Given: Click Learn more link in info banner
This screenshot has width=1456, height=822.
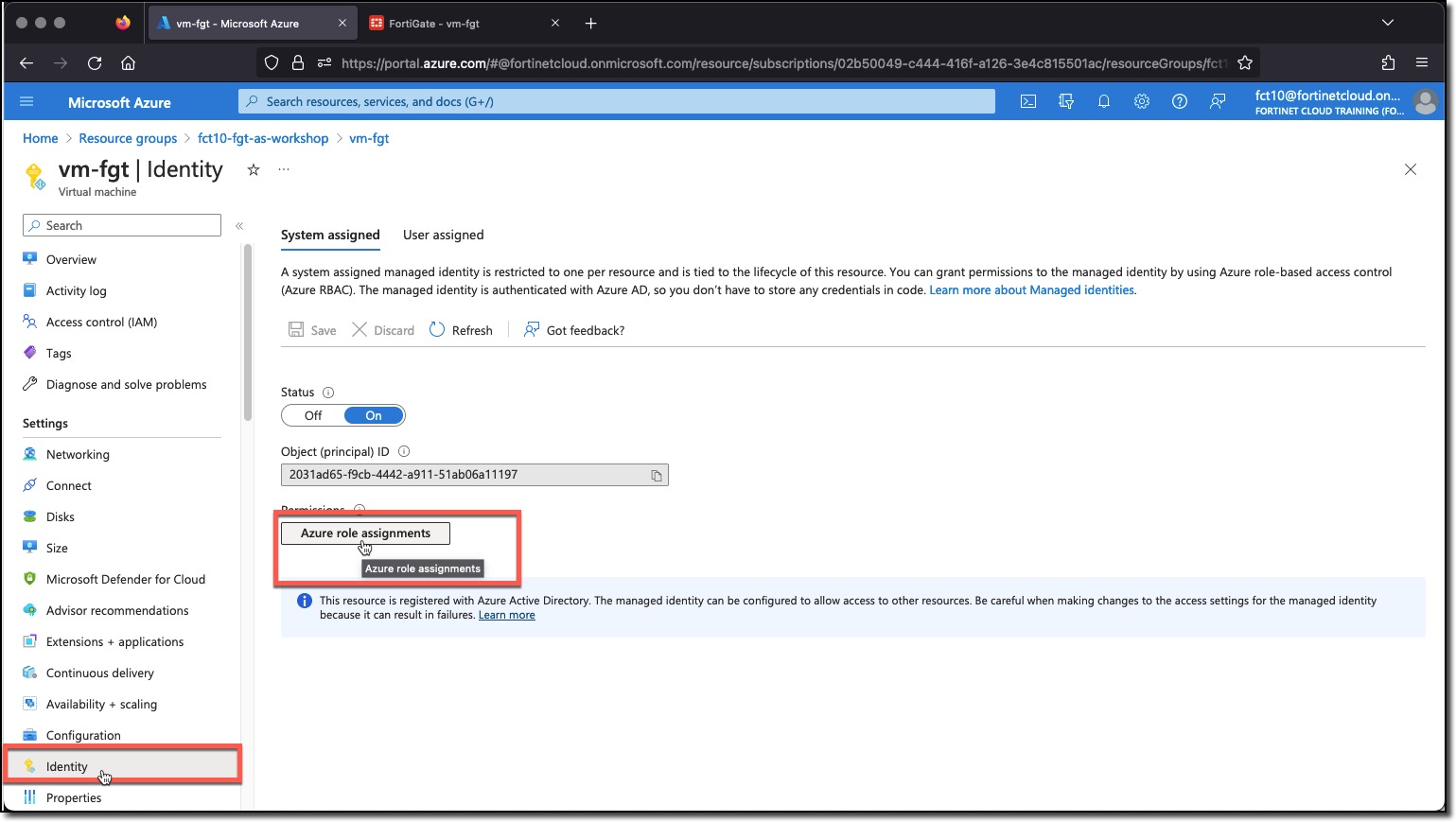Looking at the screenshot, I should 506,615.
